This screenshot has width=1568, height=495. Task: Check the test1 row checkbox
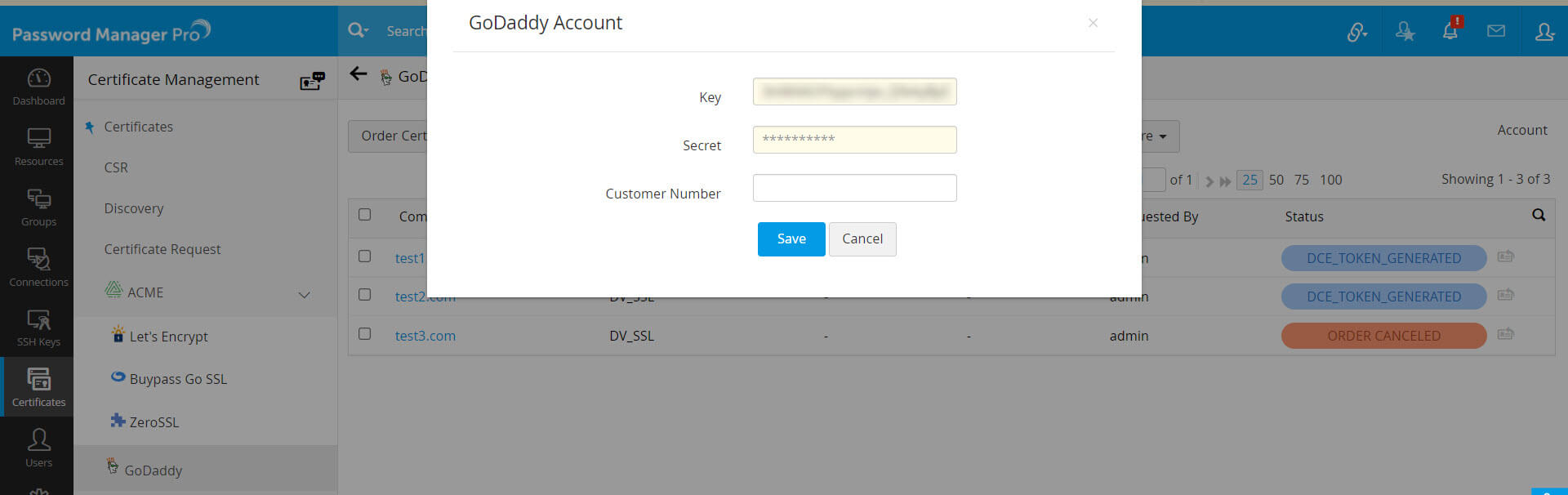[x=365, y=256]
